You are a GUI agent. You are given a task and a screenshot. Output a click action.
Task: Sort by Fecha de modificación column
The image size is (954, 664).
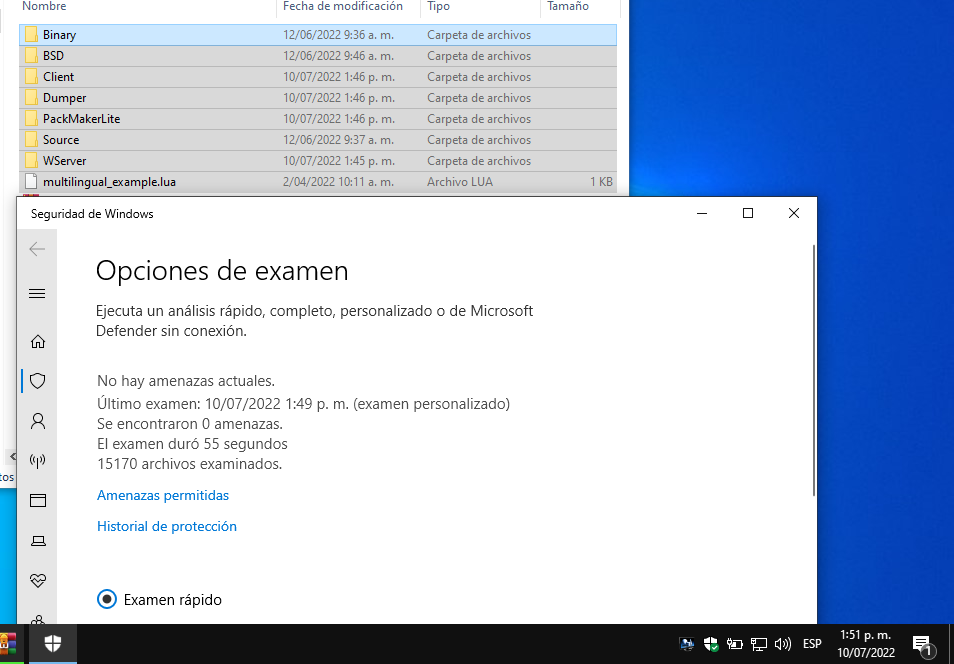(x=342, y=7)
